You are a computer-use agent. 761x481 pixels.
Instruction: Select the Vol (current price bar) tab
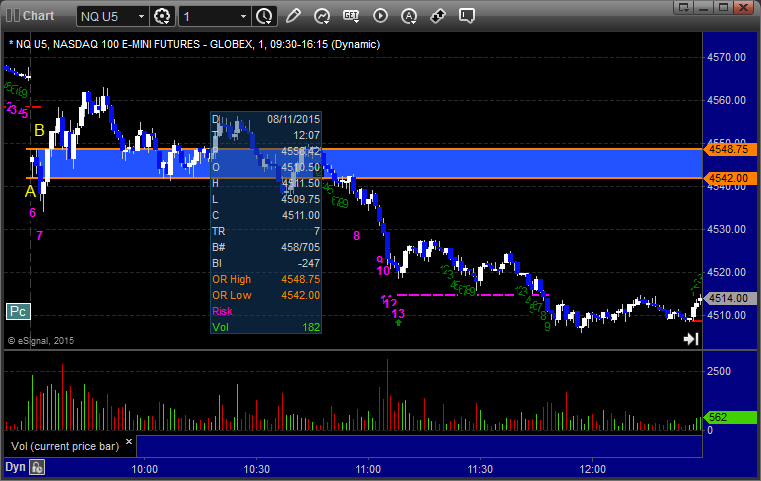(65, 446)
